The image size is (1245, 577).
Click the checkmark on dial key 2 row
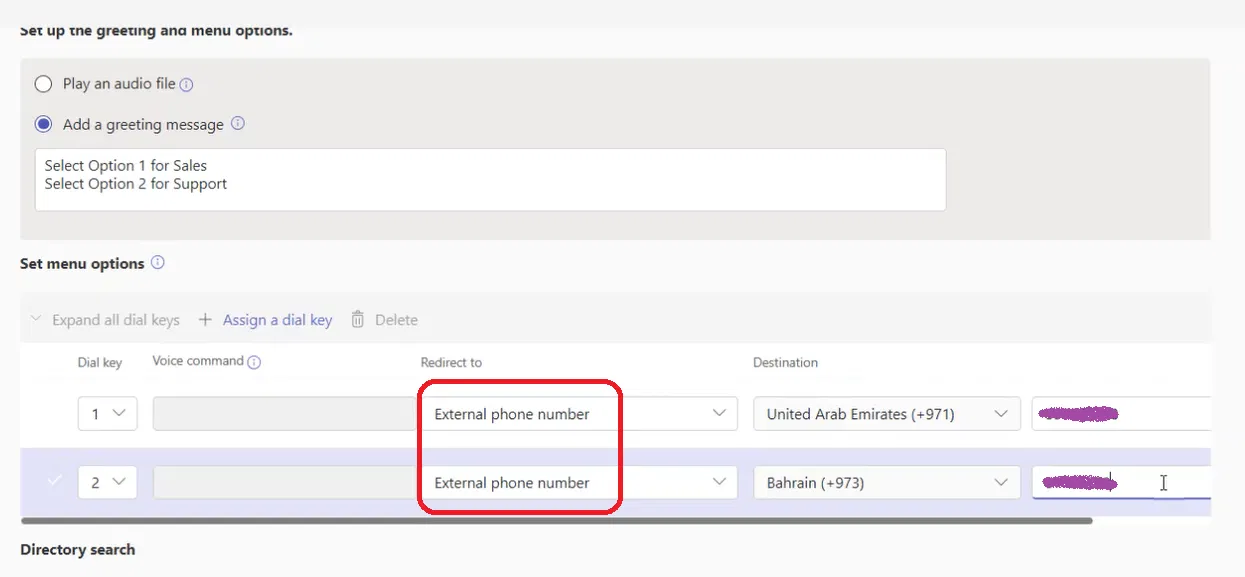[x=54, y=482]
